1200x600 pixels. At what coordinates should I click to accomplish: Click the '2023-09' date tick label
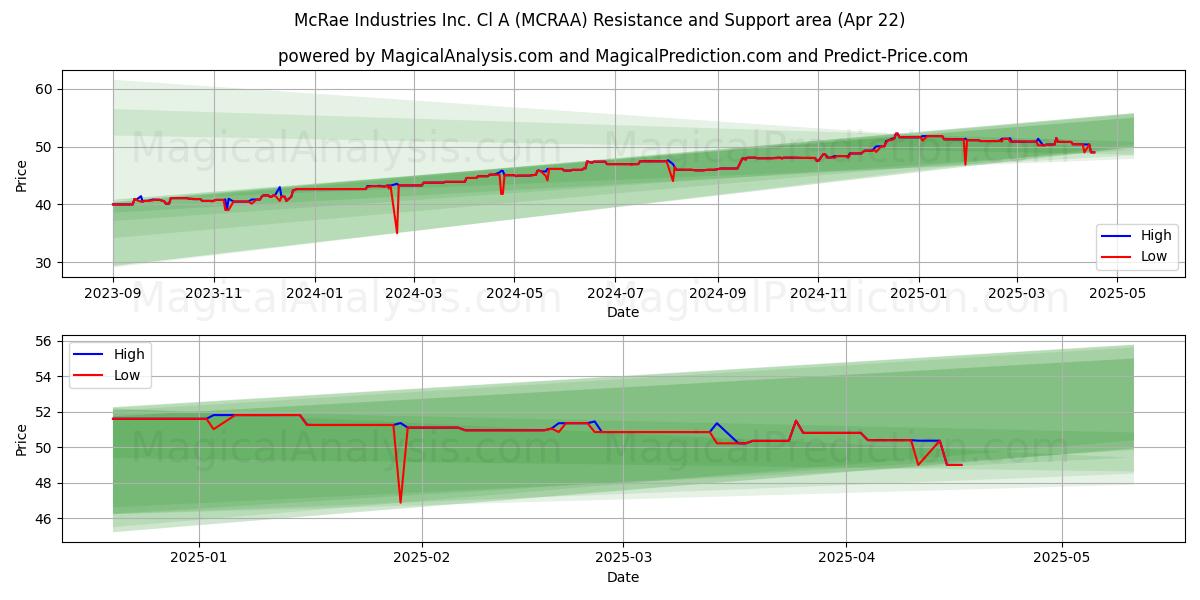tap(113, 293)
